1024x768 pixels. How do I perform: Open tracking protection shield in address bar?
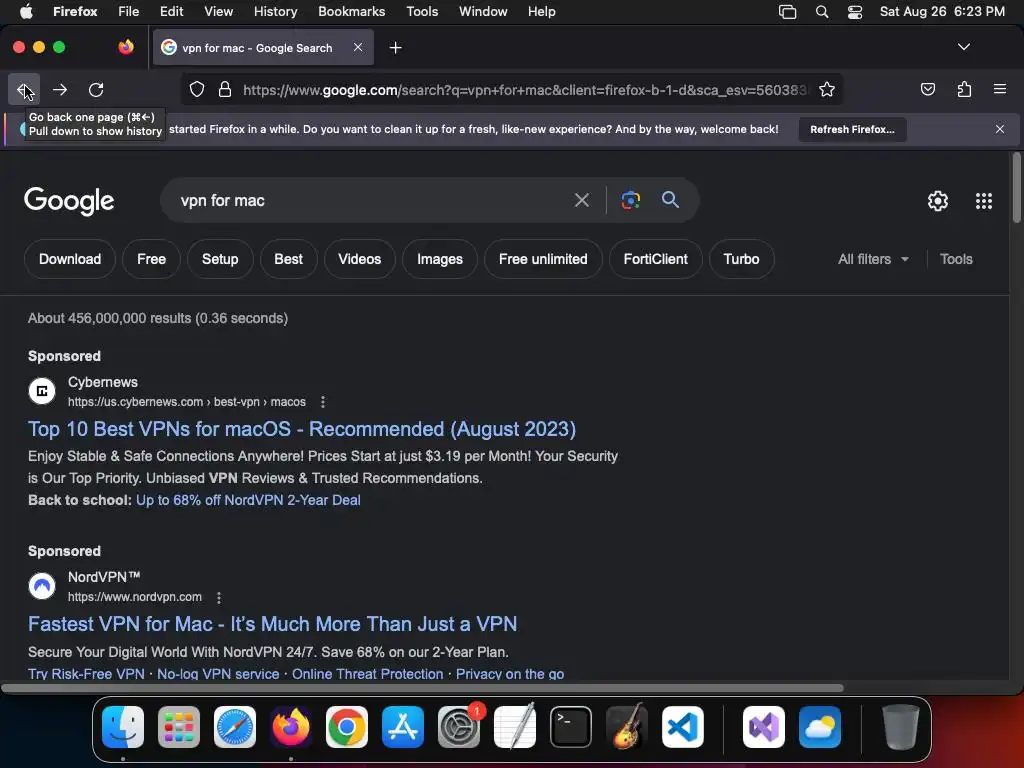click(x=197, y=89)
